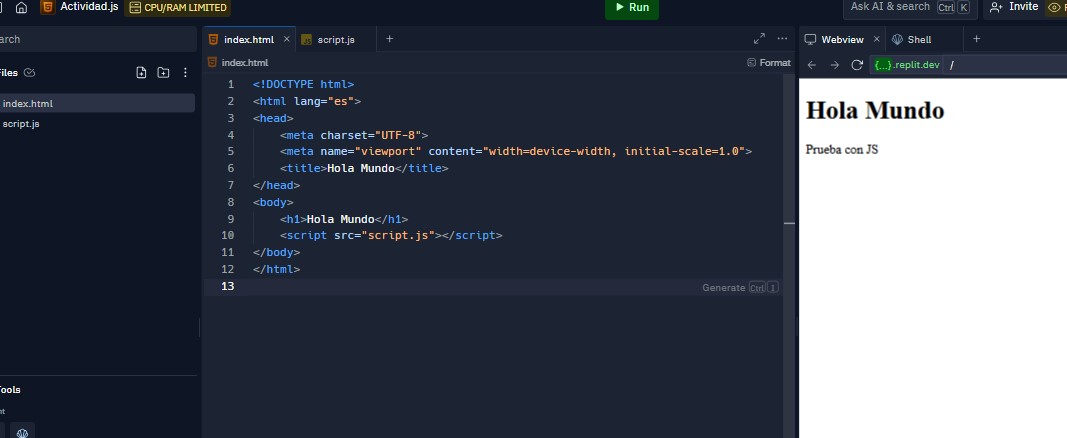The width and height of the screenshot is (1067, 438).
Task: Close the index.html editor tab
Action: coord(286,39)
